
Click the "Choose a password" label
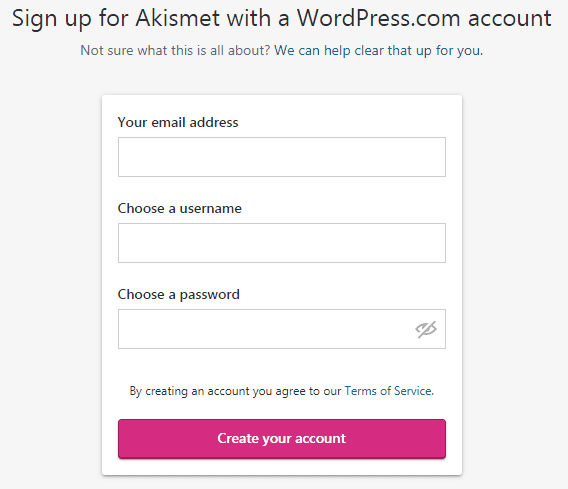pos(179,295)
